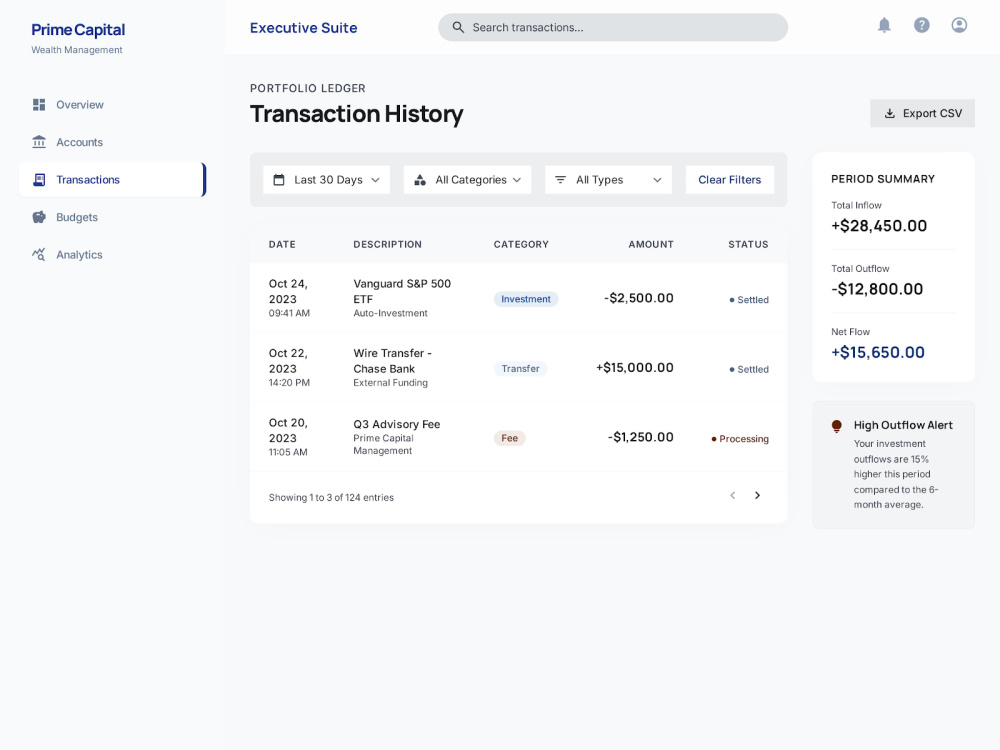
Task: Click the Executive Suite title link
Action: pyautogui.click(x=304, y=28)
